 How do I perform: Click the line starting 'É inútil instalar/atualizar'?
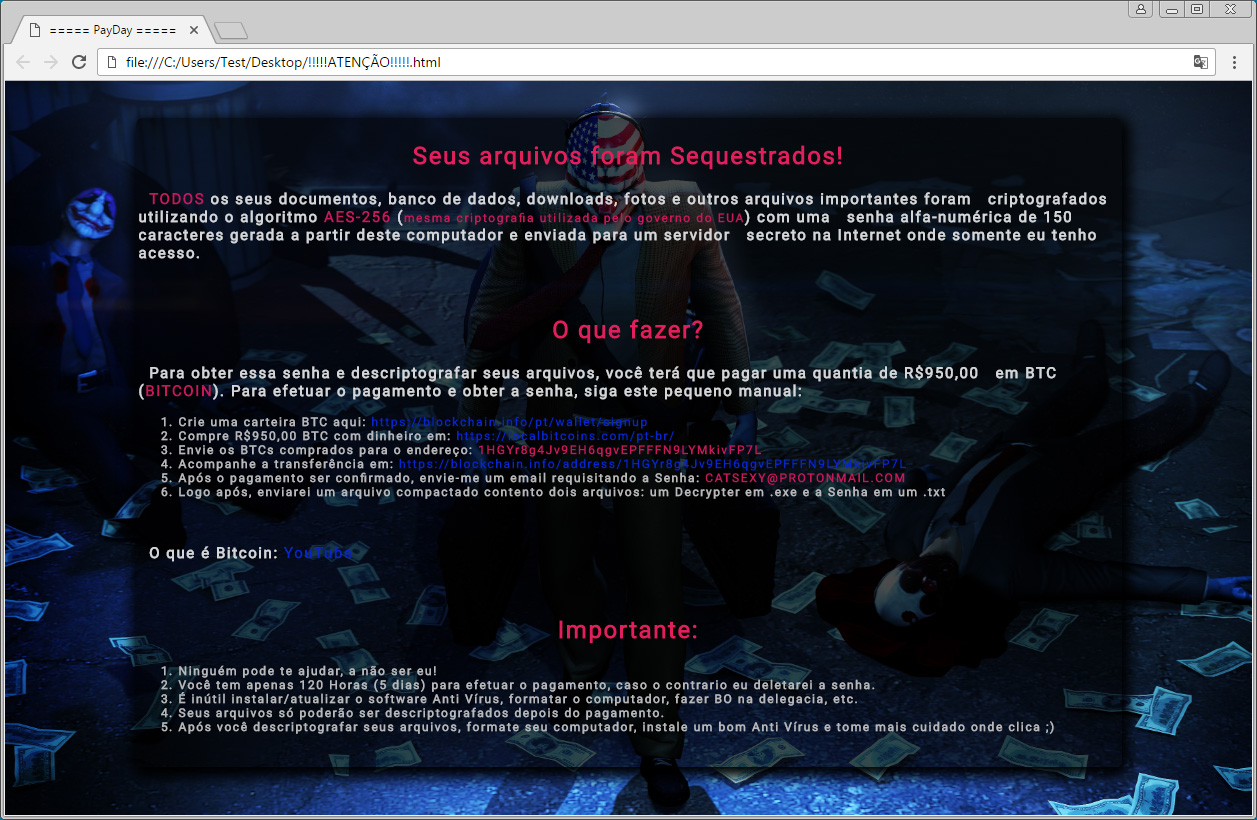pyautogui.click(x=518, y=699)
